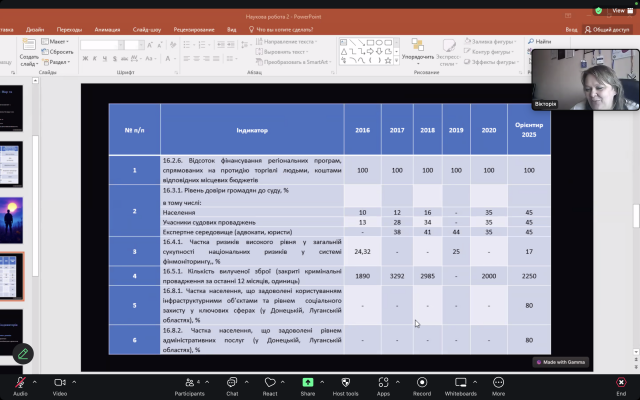Select Вікторія's video thumbnail
Screen dimensions: 640x400
585,80
